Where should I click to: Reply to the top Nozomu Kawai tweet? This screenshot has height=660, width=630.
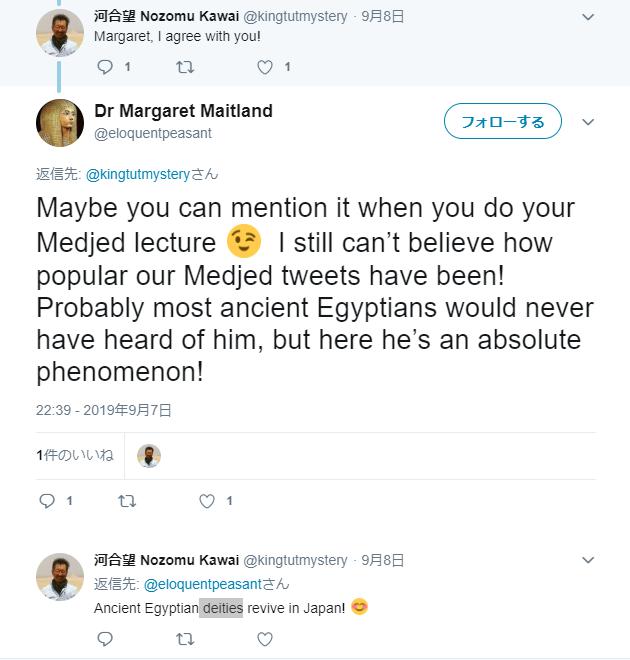tap(103, 67)
